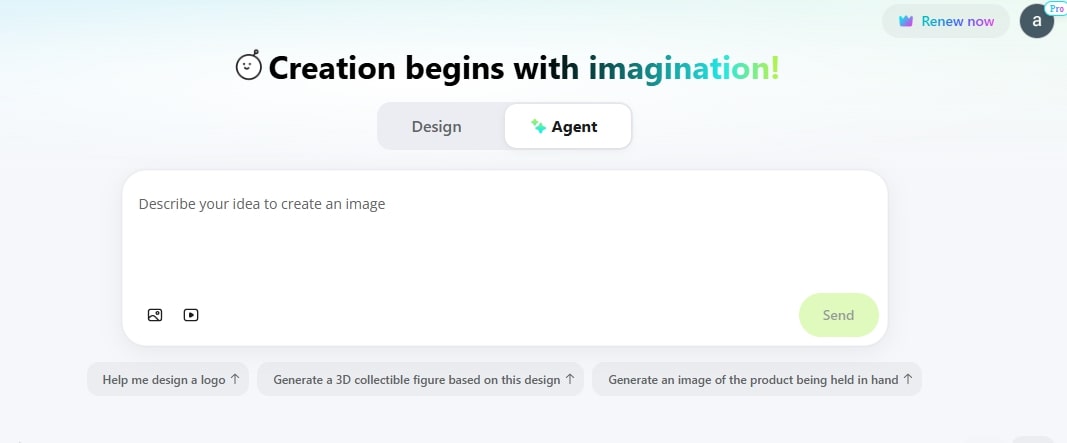Click the arrow on the logo suggestion
The height and width of the screenshot is (443, 1067).
(x=235, y=379)
